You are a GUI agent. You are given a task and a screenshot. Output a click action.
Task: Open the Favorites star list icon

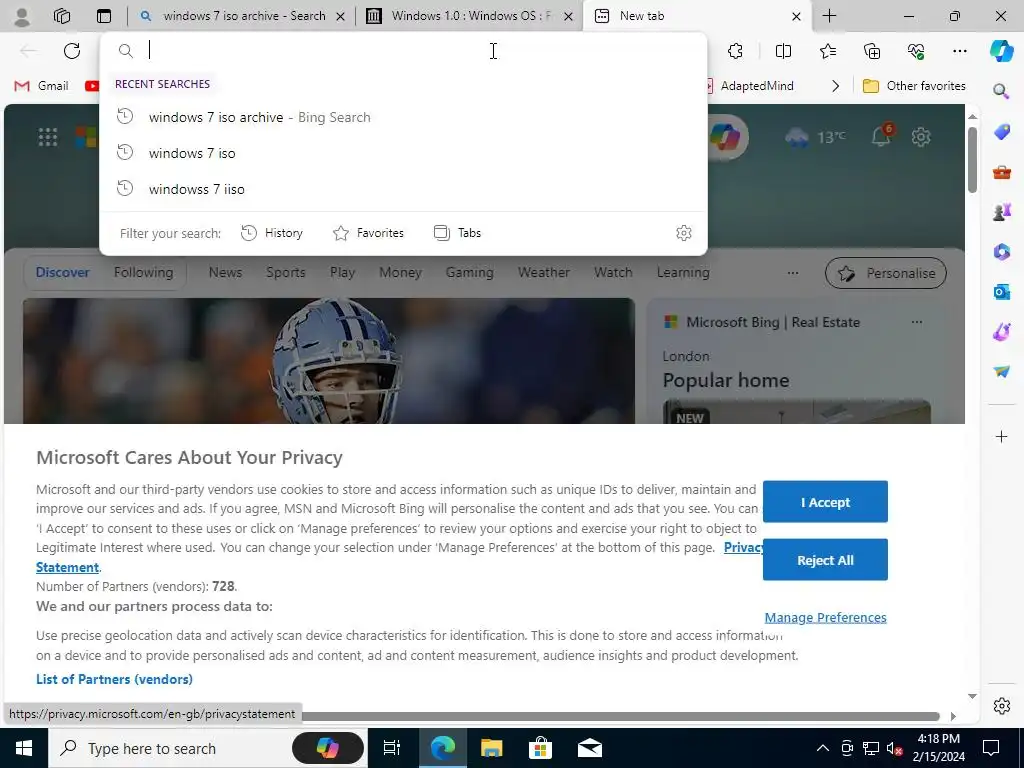[x=827, y=51]
